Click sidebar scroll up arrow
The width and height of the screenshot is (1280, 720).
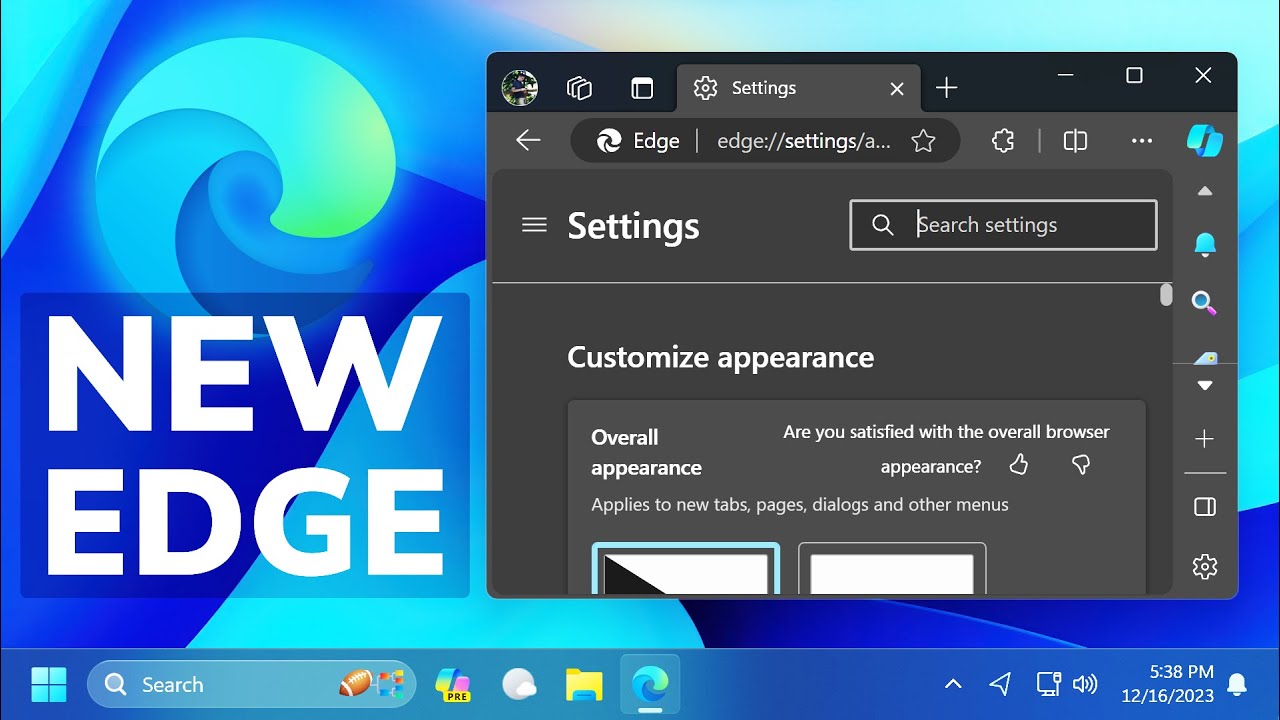[x=1205, y=191]
